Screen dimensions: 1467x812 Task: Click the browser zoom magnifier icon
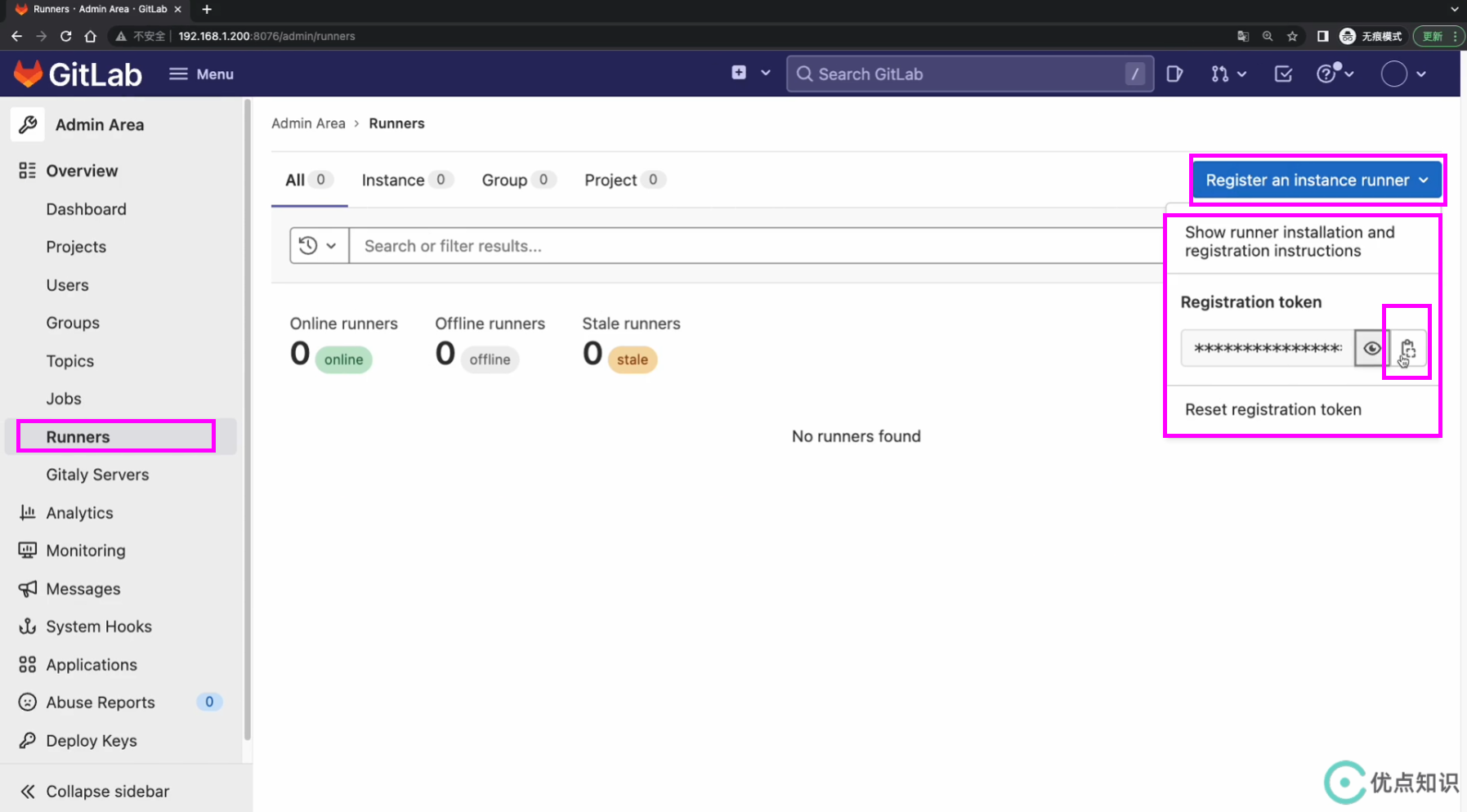1268,36
